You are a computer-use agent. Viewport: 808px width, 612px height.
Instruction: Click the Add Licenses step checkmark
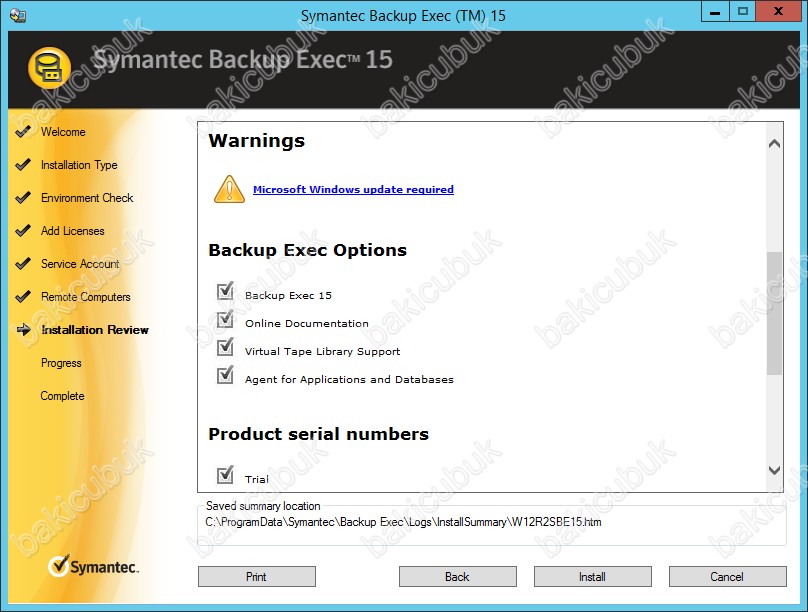click(x=23, y=231)
